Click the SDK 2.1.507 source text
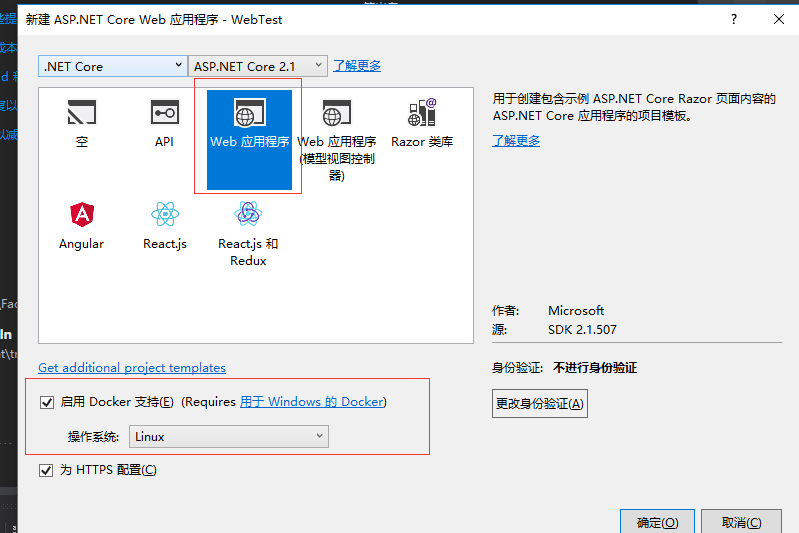799x533 pixels. pyautogui.click(x=582, y=330)
